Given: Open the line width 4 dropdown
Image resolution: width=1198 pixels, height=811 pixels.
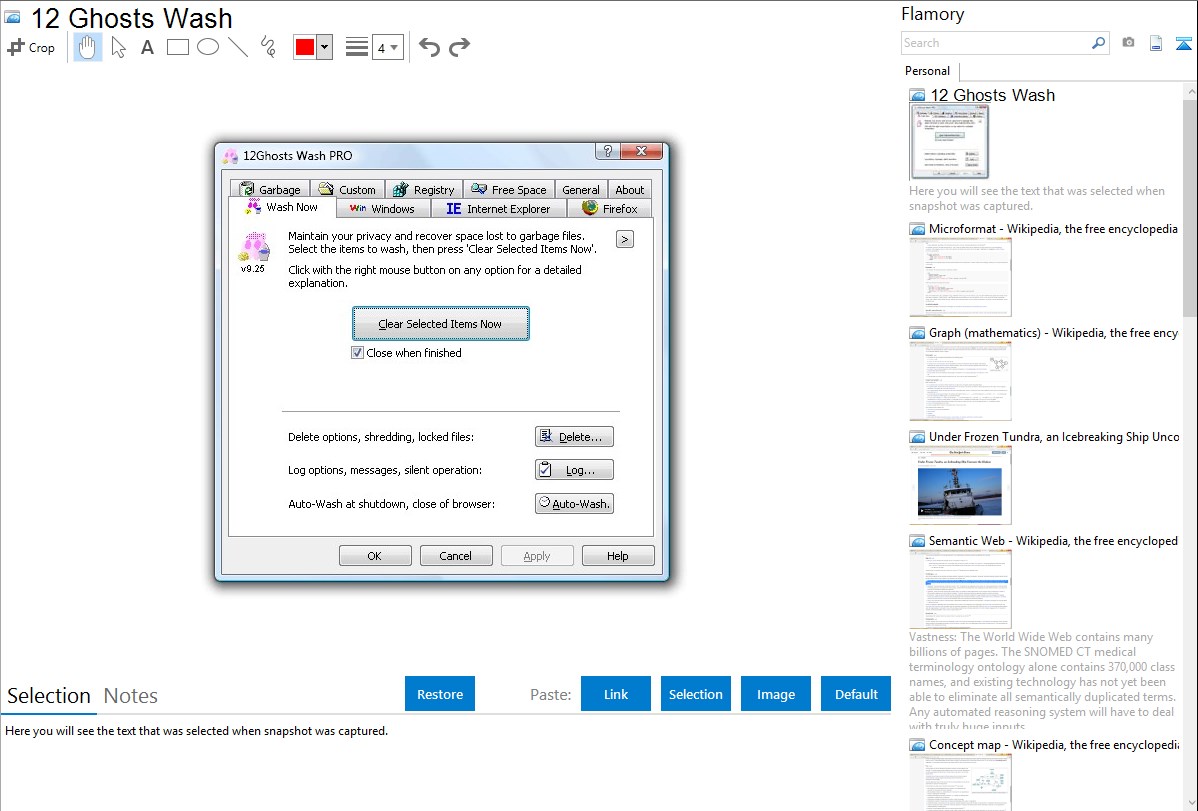Looking at the screenshot, I should (387, 47).
